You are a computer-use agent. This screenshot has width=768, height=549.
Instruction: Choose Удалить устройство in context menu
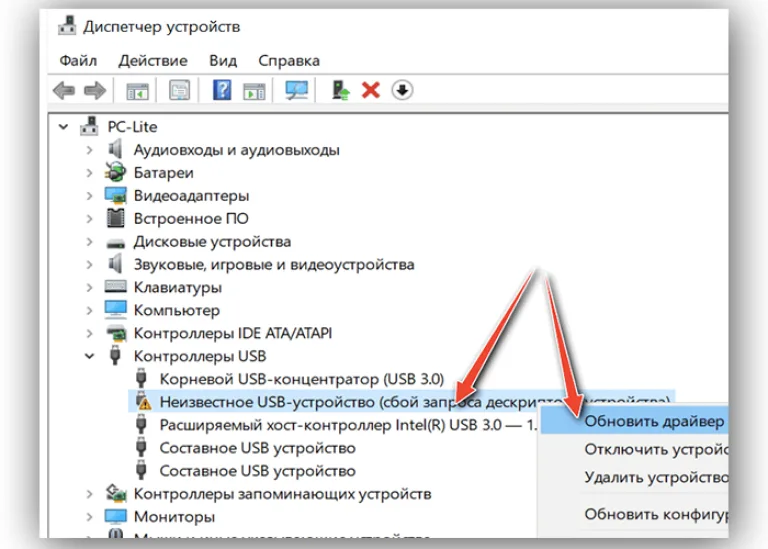[x=633, y=477]
